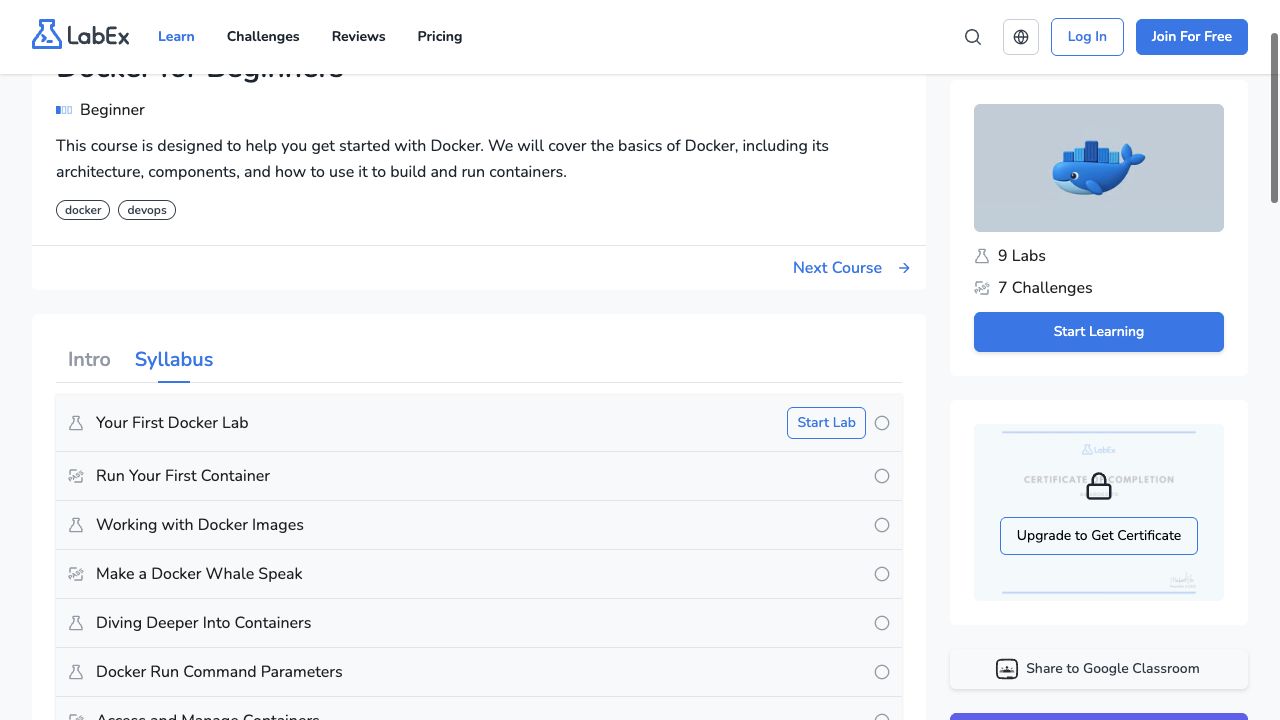Screen dimensions: 1280x720
Task: Click the Docker whale course thumbnail
Action: coord(1099,168)
